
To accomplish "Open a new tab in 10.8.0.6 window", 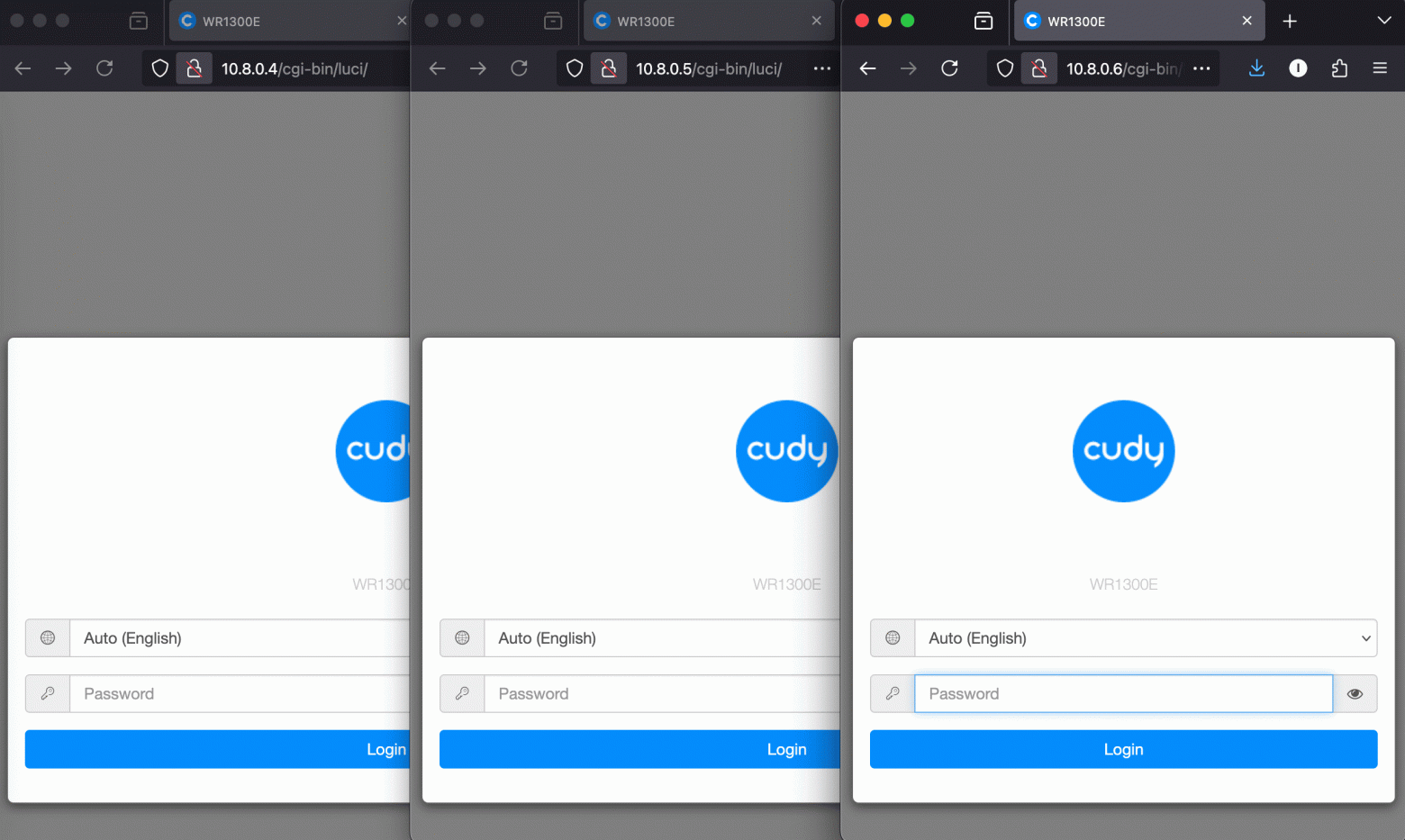I will [1290, 21].
